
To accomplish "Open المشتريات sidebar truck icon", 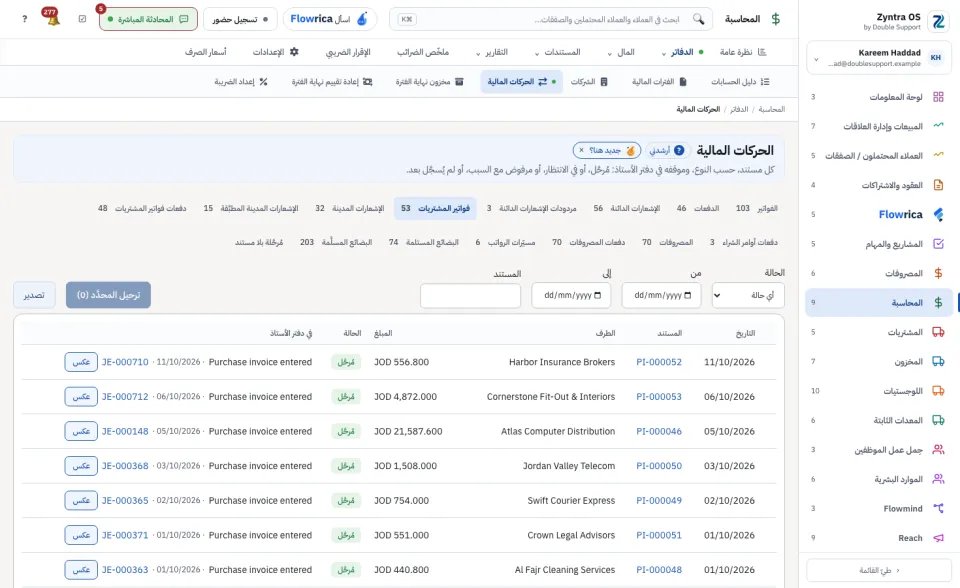I will point(938,332).
